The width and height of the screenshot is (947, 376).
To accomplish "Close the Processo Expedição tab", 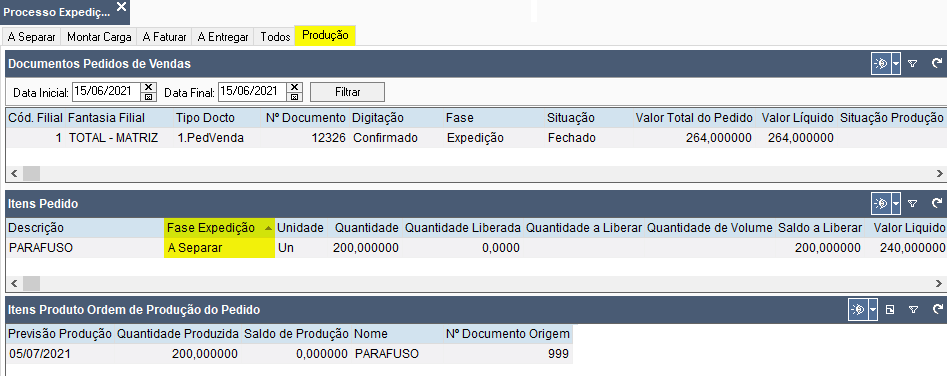I will (121, 7).
